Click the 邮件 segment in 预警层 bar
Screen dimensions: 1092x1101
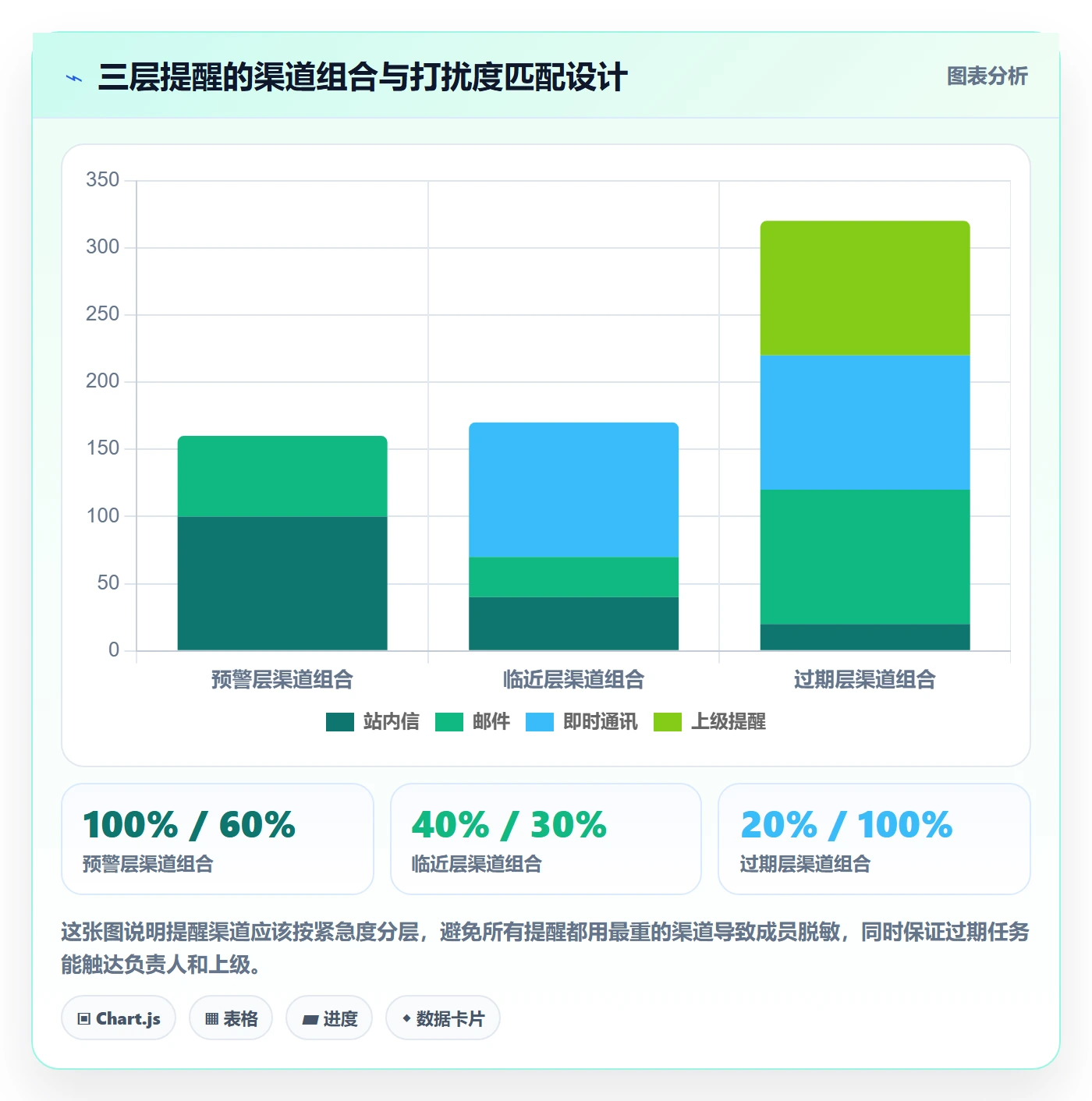pyautogui.click(x=282, y=476)
